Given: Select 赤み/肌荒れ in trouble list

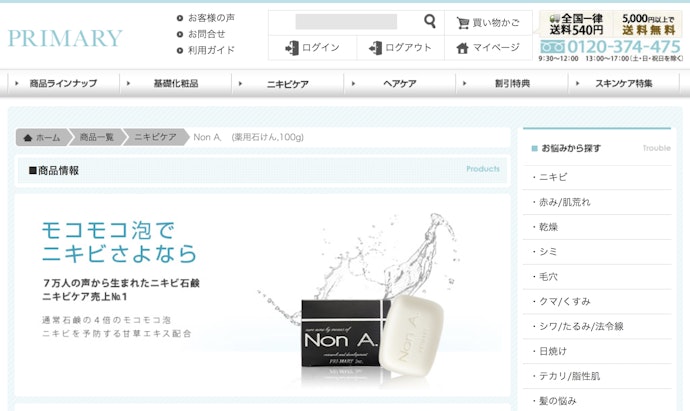Looking at the screenshot, I should pos(565,202).
